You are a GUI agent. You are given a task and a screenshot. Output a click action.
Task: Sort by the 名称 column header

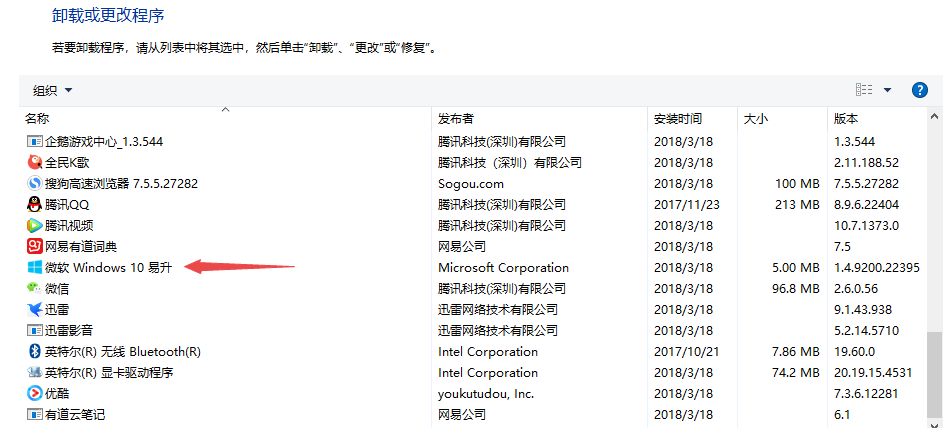(37, 119)
